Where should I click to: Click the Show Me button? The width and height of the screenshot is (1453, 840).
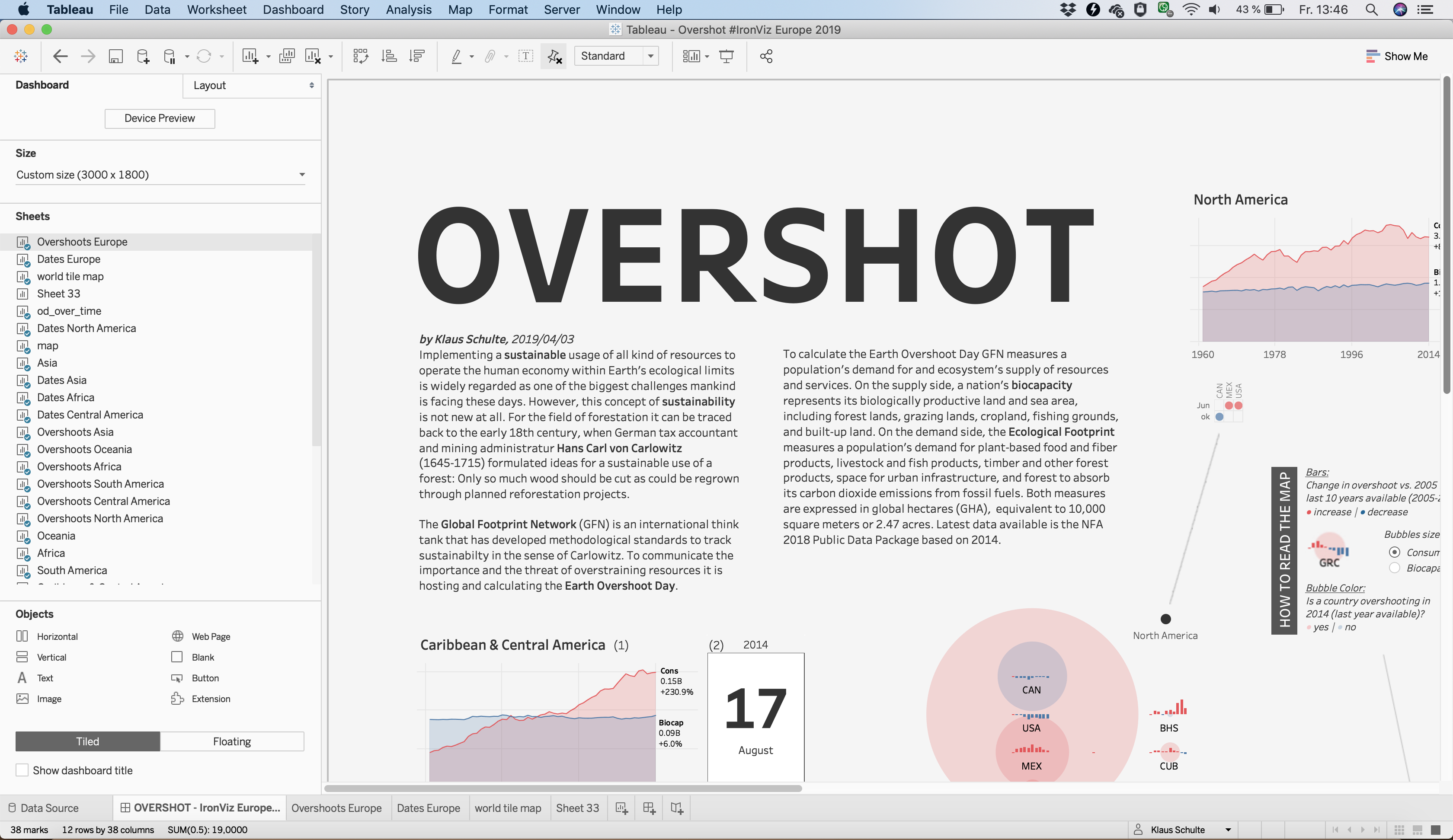[x=1396, y=56]
